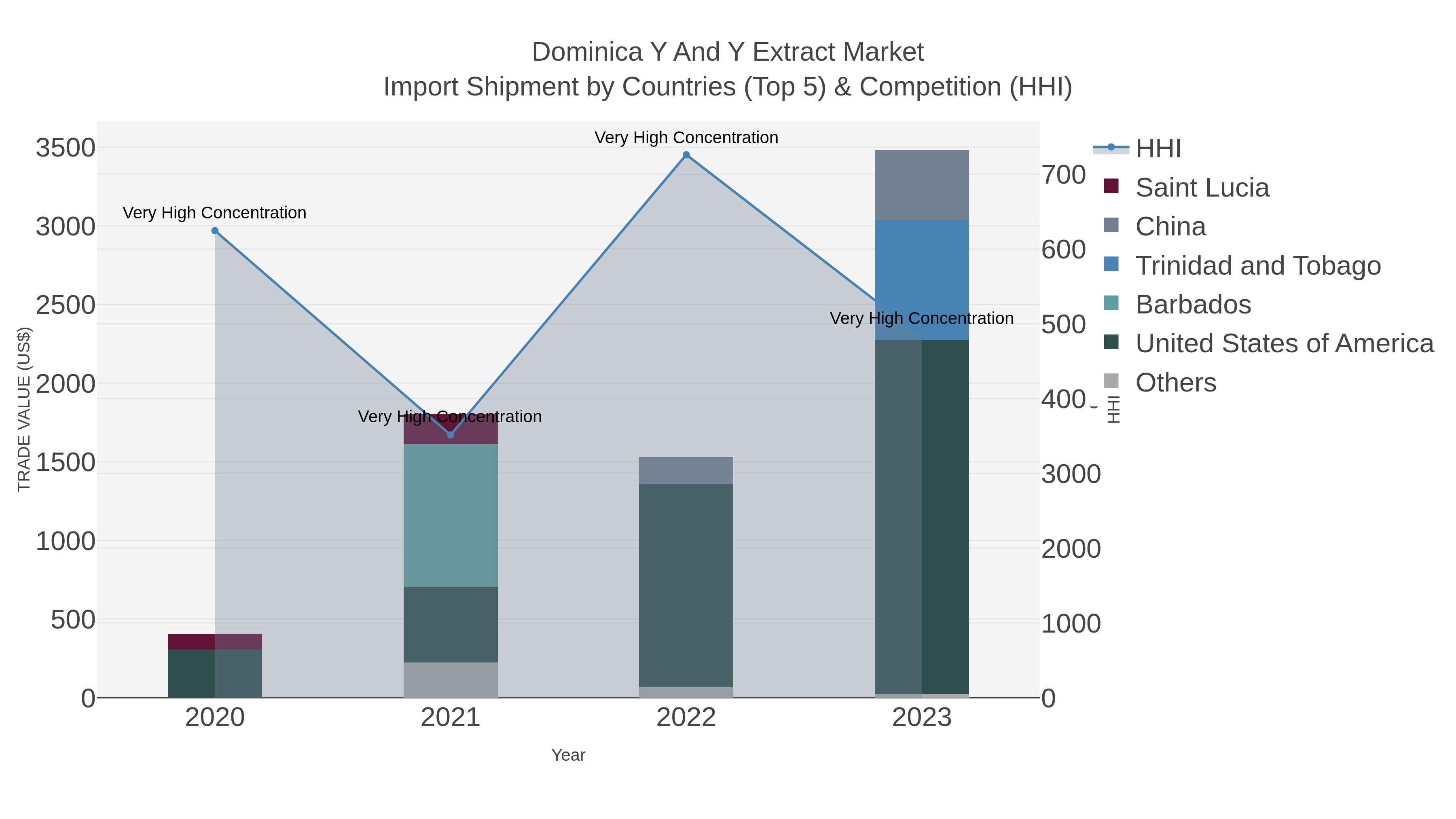The image size is (1456, 819).
Task: Click the Trinidad and Tobago blue swatch
Action: [x=1111, y=264]
